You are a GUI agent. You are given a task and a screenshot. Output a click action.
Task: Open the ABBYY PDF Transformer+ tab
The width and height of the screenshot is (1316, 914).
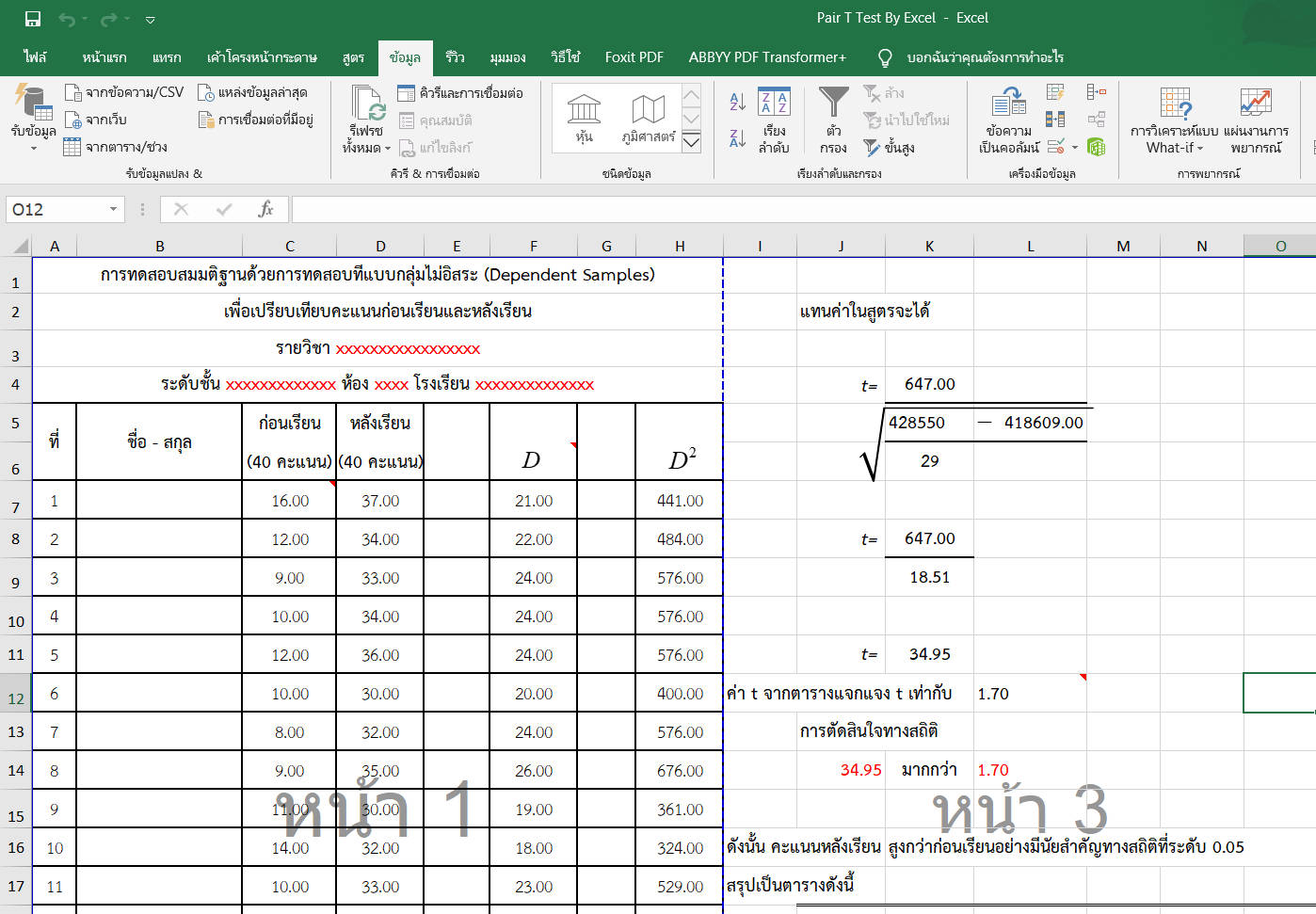pos(767,57)
